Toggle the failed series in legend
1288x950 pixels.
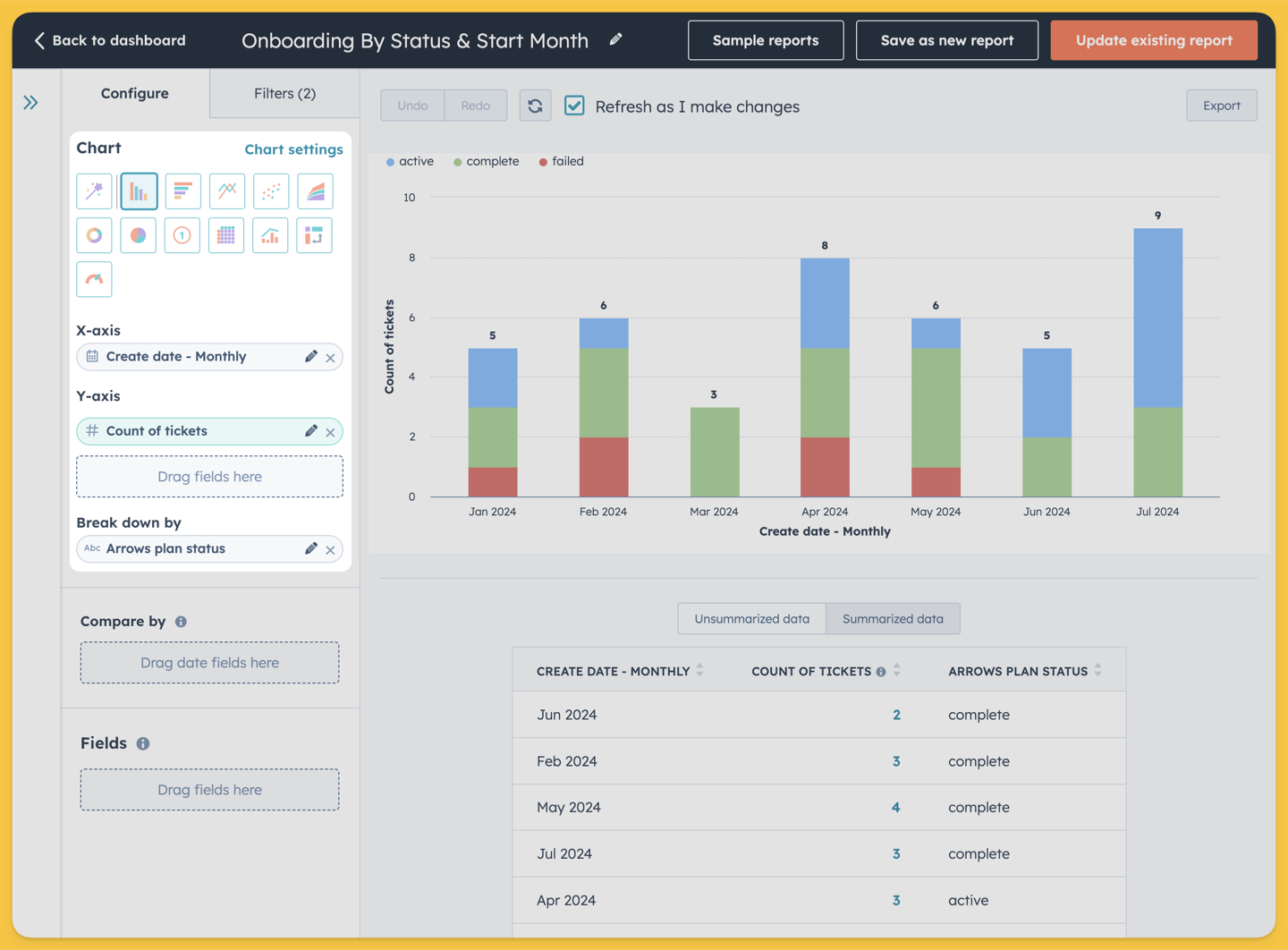[562, 161]
